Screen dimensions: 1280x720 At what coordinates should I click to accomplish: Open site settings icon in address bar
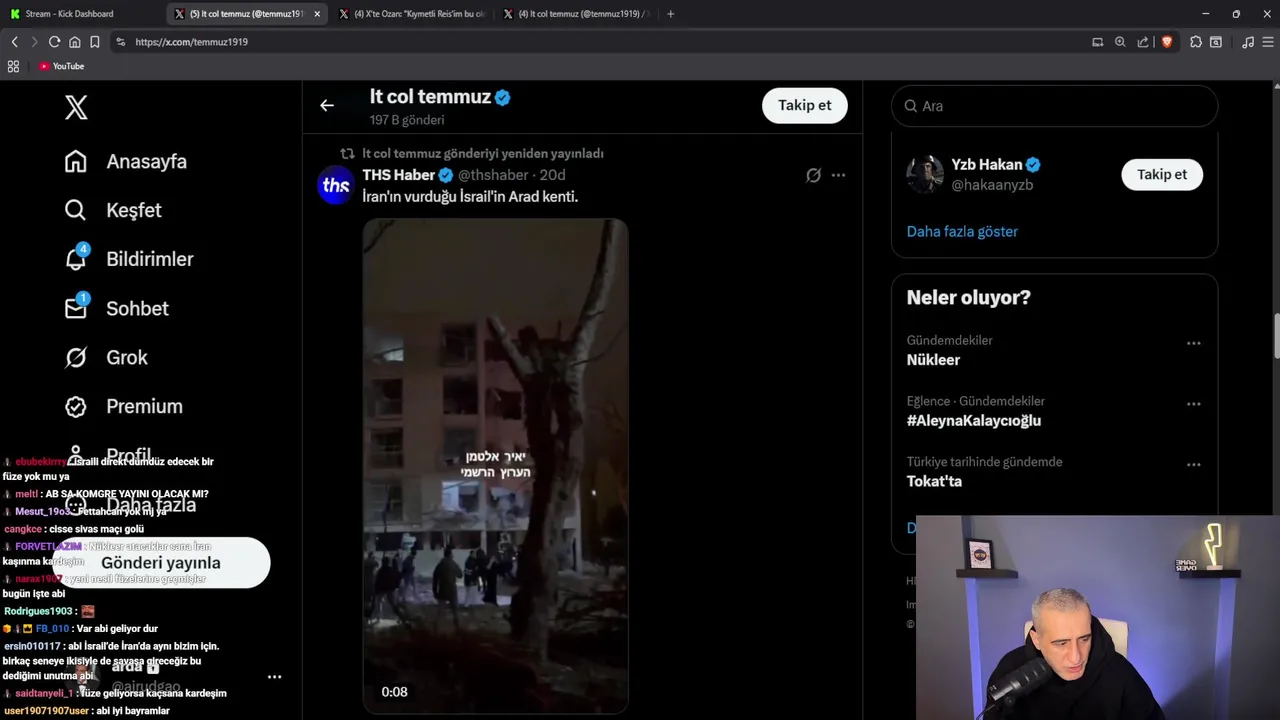coord(121,42)
